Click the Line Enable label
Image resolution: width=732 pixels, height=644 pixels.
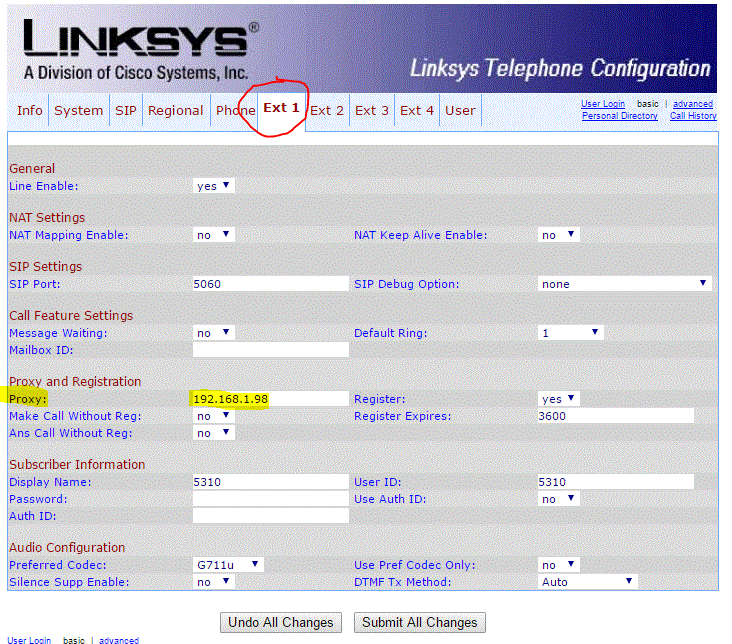tap(43, 186)
